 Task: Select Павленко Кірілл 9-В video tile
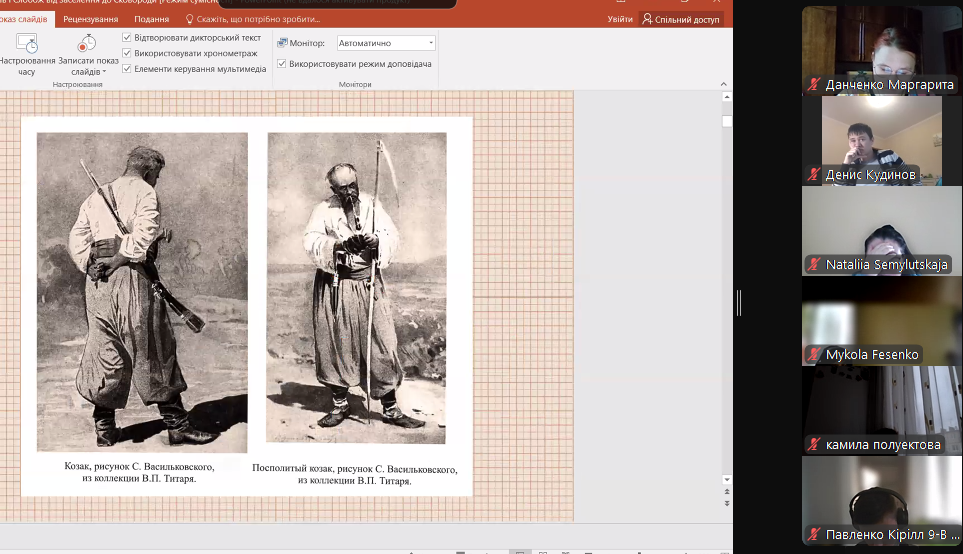tap(881, 501)
